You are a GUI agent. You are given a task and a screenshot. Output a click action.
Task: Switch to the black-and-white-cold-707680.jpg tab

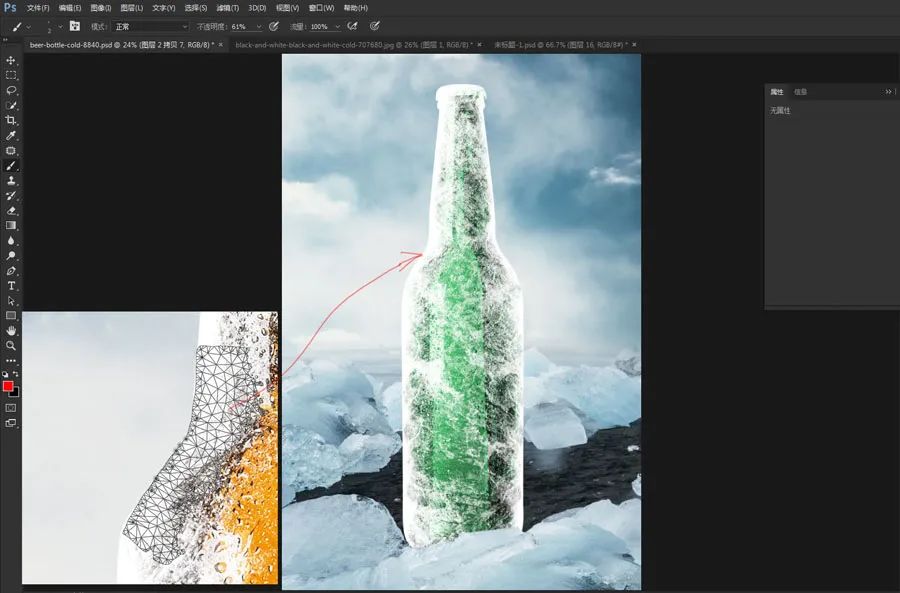[x=354, y=45]
